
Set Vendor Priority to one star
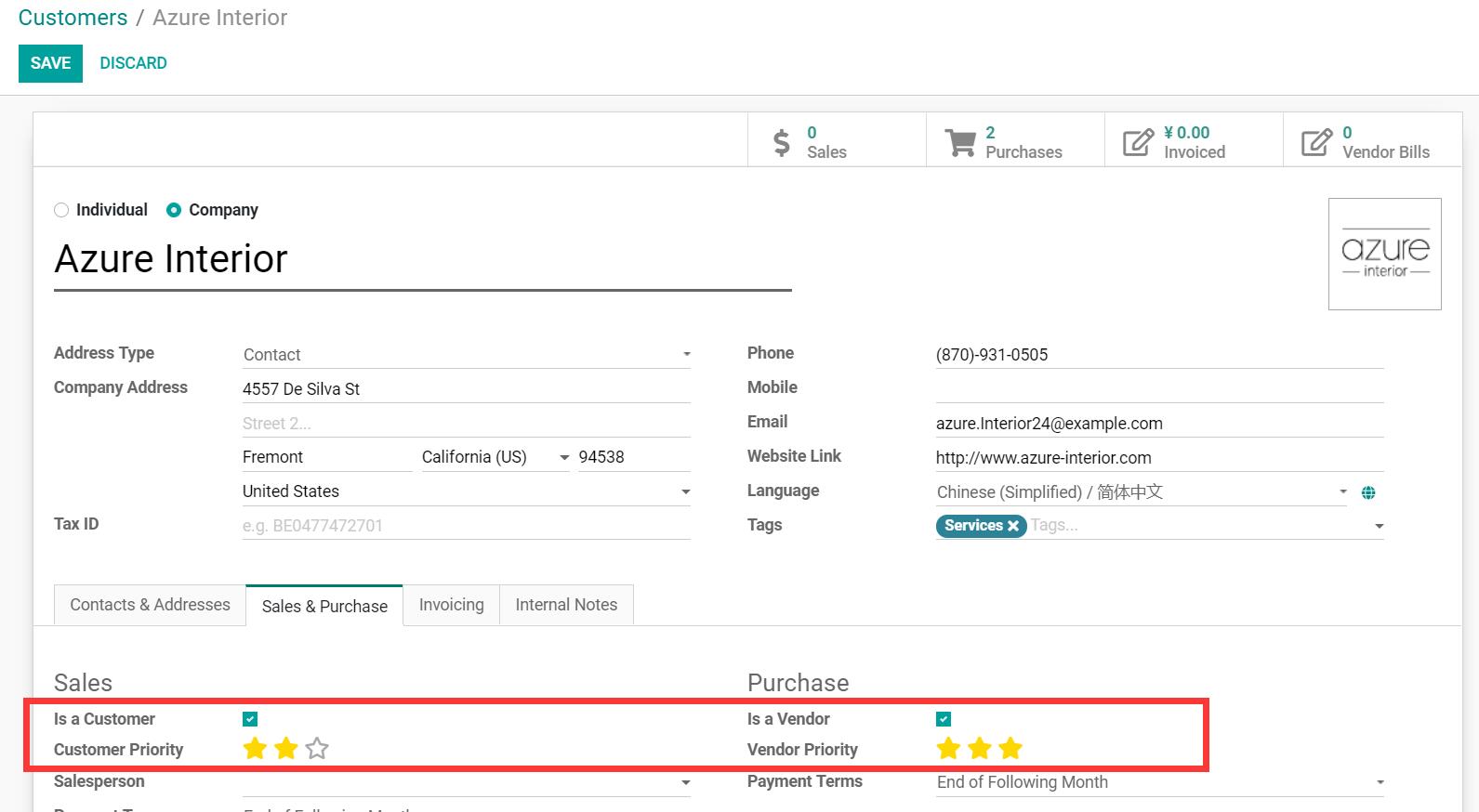[948, 748]
